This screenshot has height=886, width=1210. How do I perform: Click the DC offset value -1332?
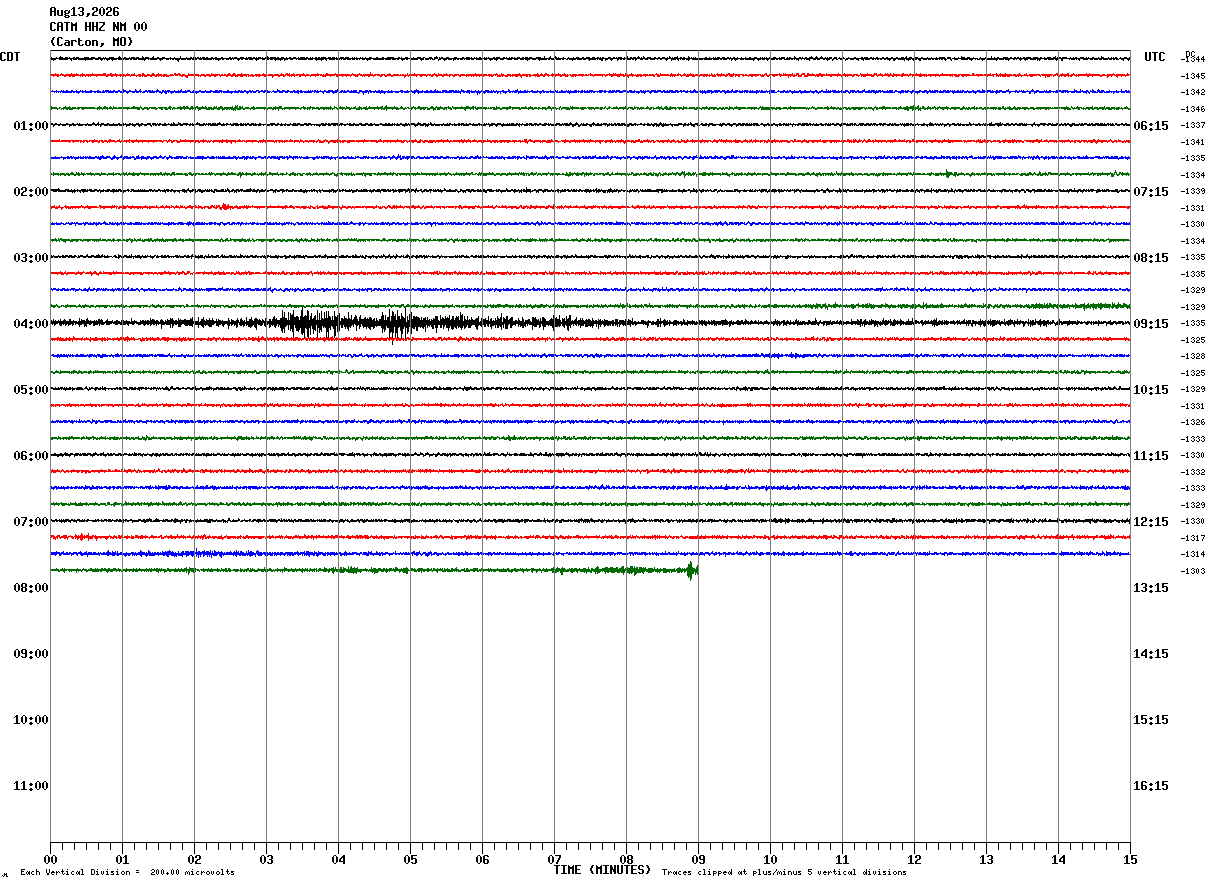(1193, 472)
